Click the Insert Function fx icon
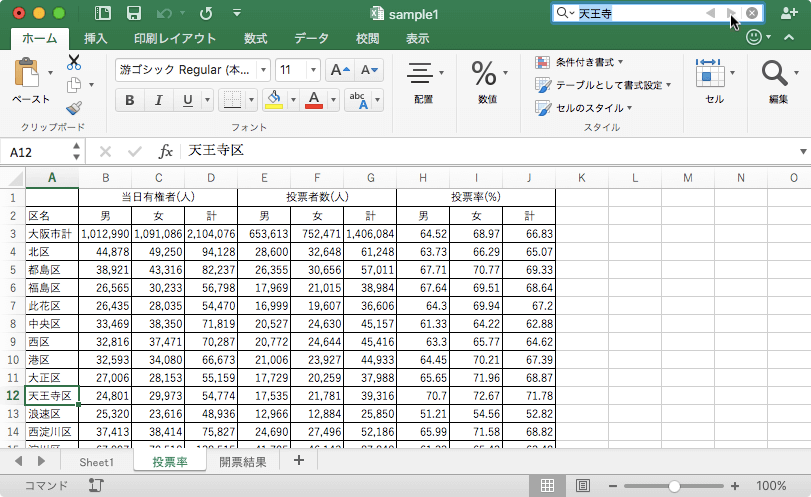This screenshot has height=497, width=811. (x=166, y=152)
